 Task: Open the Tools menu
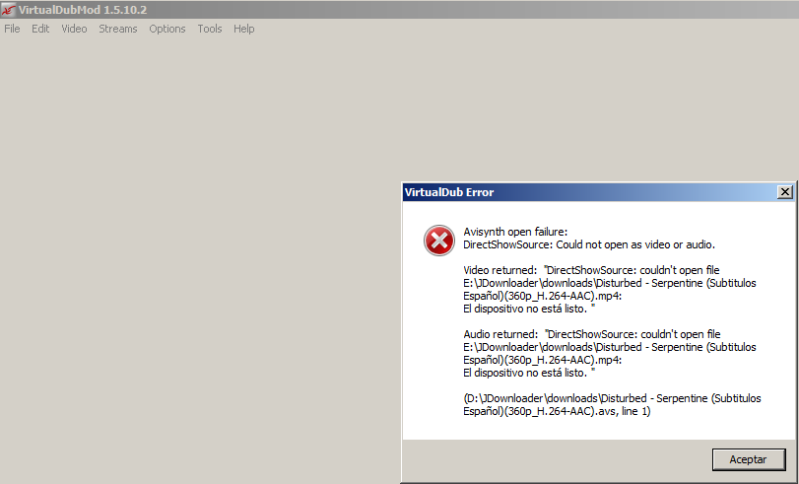click(210, 29)
